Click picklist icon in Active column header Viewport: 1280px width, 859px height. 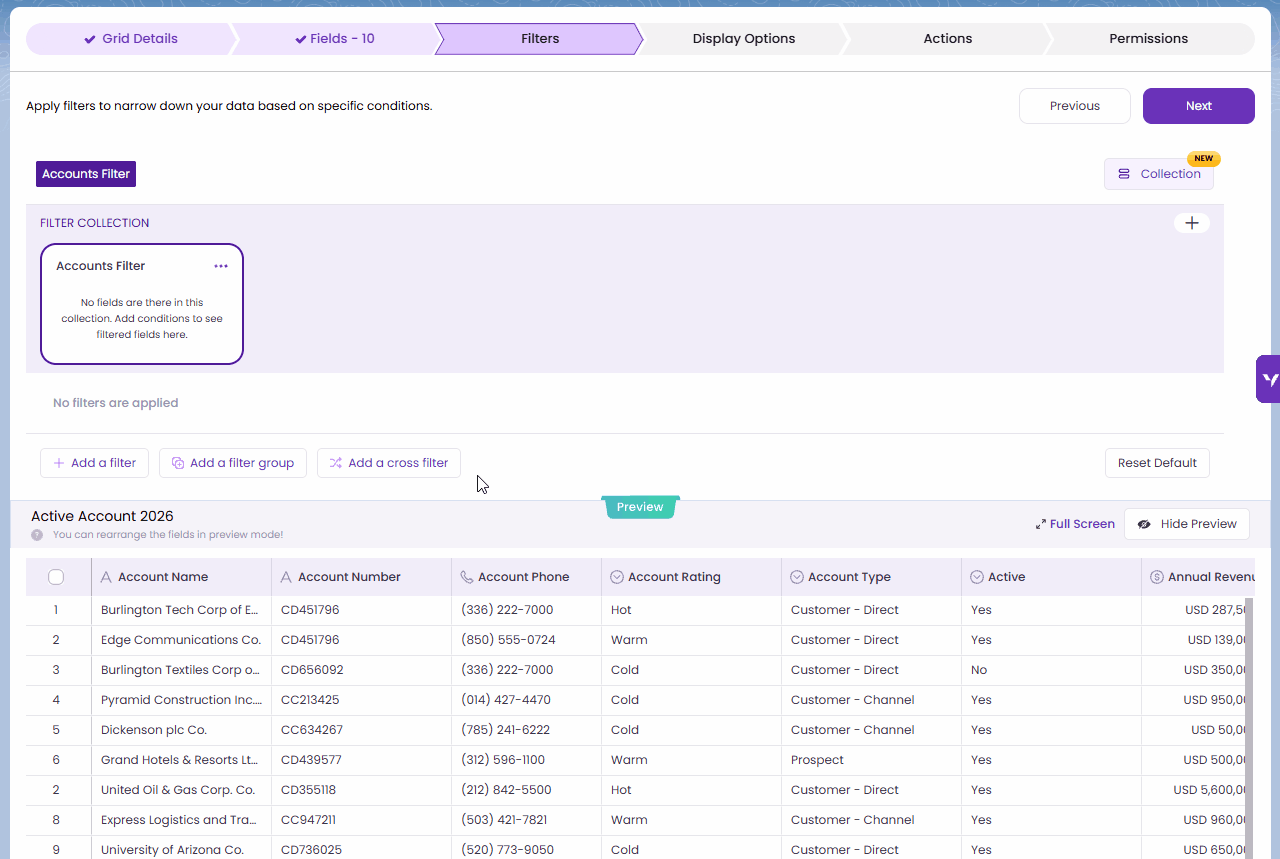(977, 577)
